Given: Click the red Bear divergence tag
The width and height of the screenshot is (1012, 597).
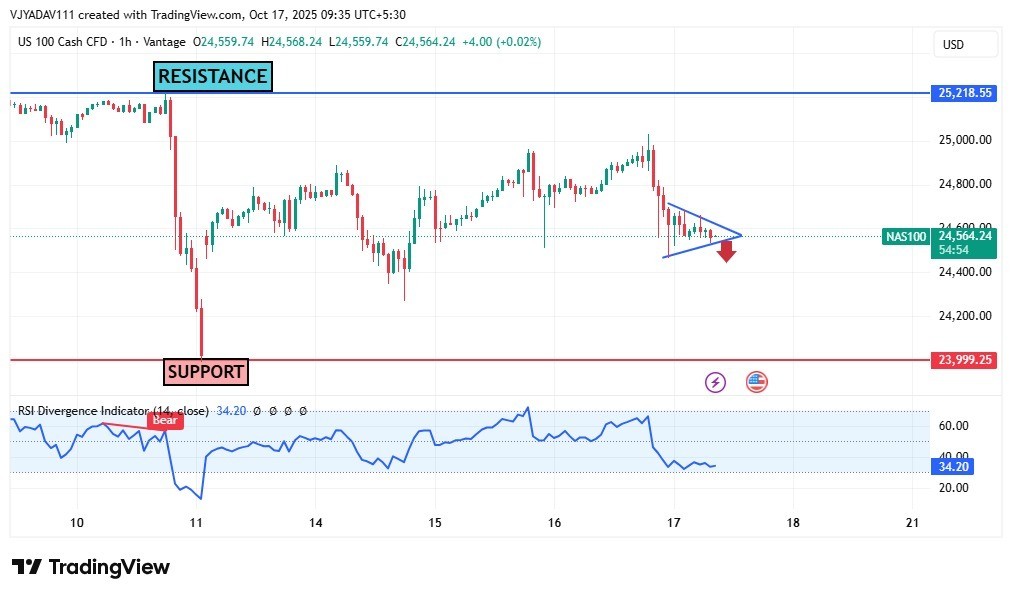Looking at the screenshot, I should (x=164, y=421).
